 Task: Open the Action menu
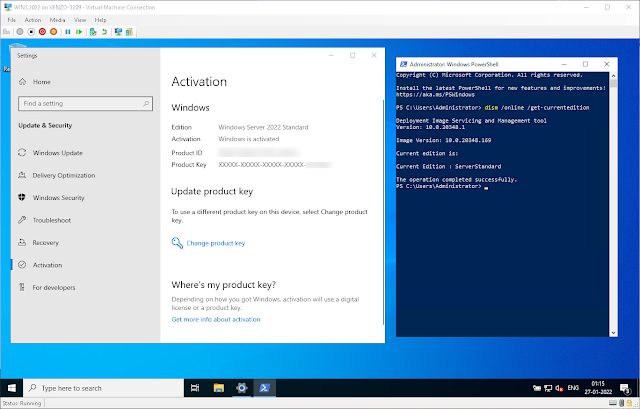(33, 20)
